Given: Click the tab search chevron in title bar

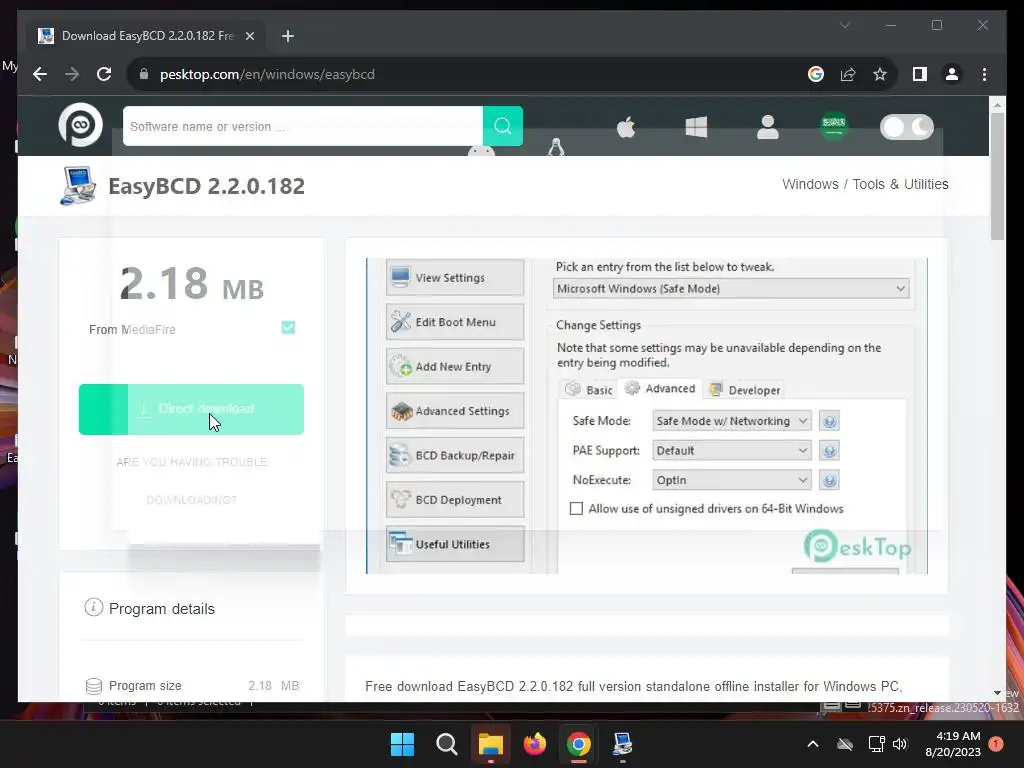Looking at the screenshot, I should [x=844, y=25].
